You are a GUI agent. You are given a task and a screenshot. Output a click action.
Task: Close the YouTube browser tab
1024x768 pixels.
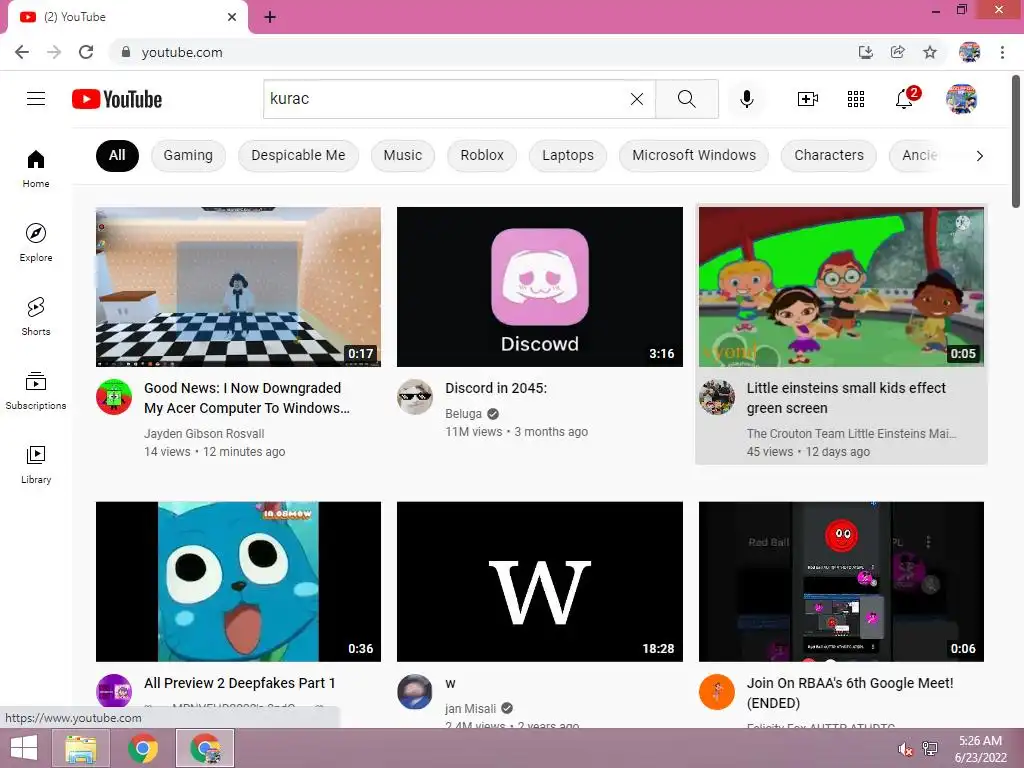click(232, 17)
